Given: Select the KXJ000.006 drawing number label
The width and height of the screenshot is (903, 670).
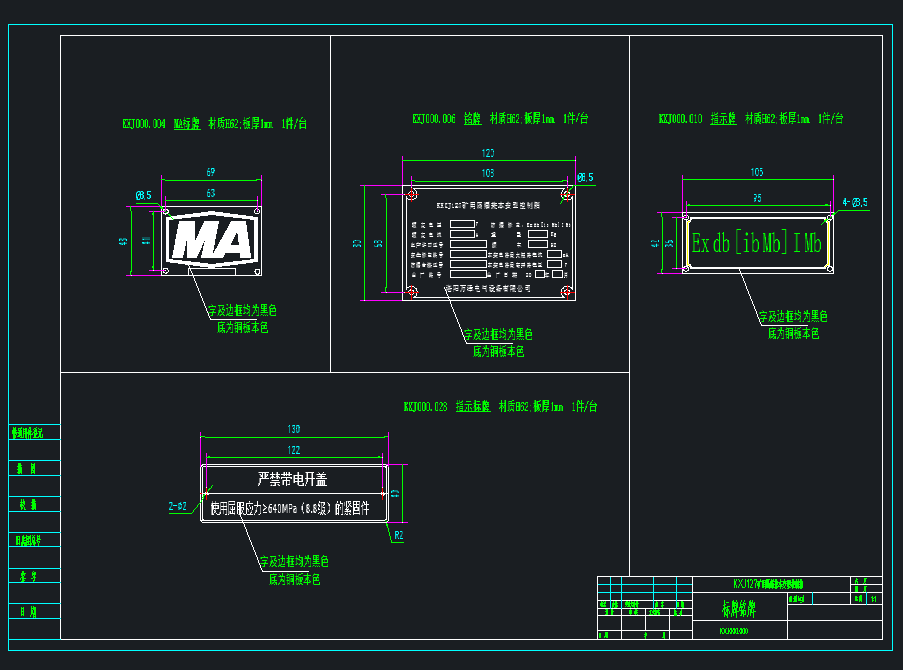Looking at the screenshot, I should (x=434, y=119).
